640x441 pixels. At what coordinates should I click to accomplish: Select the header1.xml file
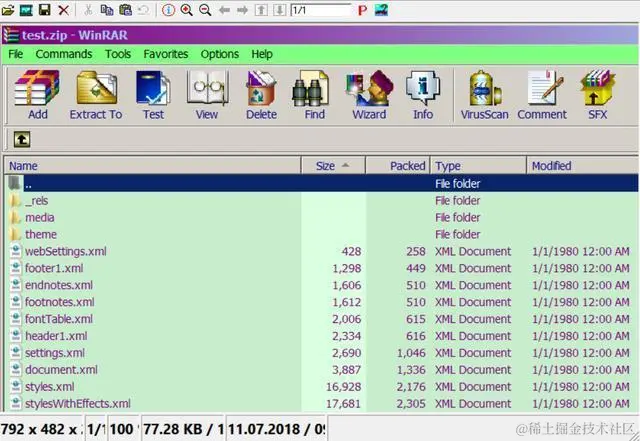(322, 336)
